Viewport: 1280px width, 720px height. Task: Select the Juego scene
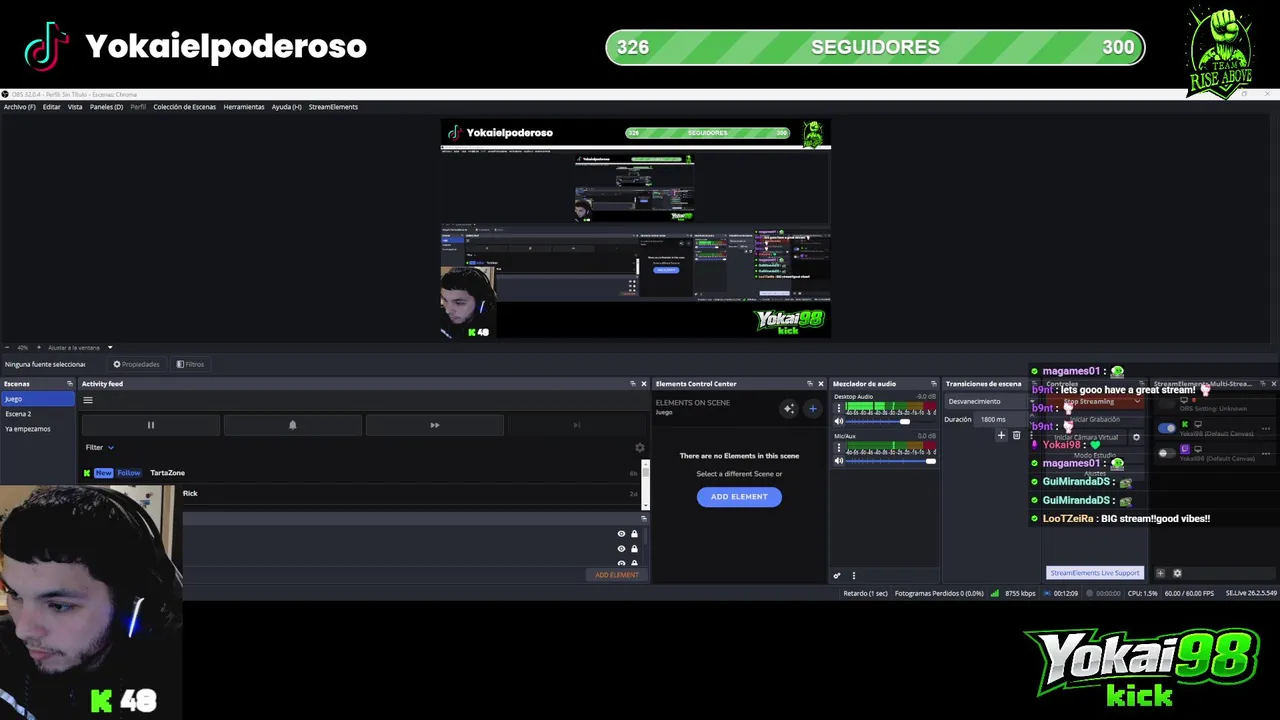(37, 399)
